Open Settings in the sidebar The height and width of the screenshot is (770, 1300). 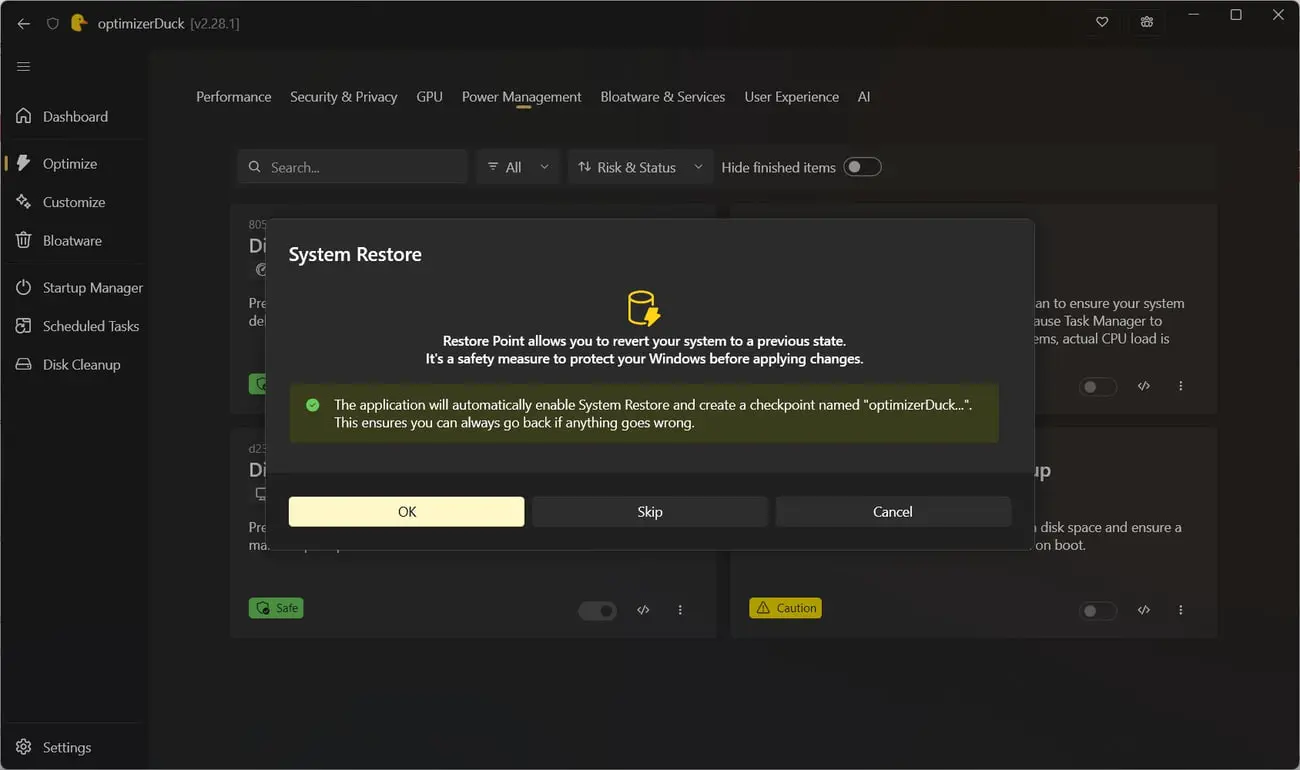tap(75, 747)
